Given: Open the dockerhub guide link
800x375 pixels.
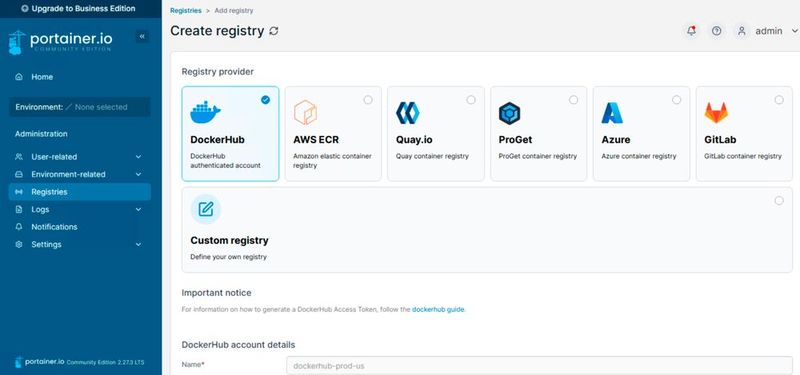Looking at the screenshot, I should (438, 309).
